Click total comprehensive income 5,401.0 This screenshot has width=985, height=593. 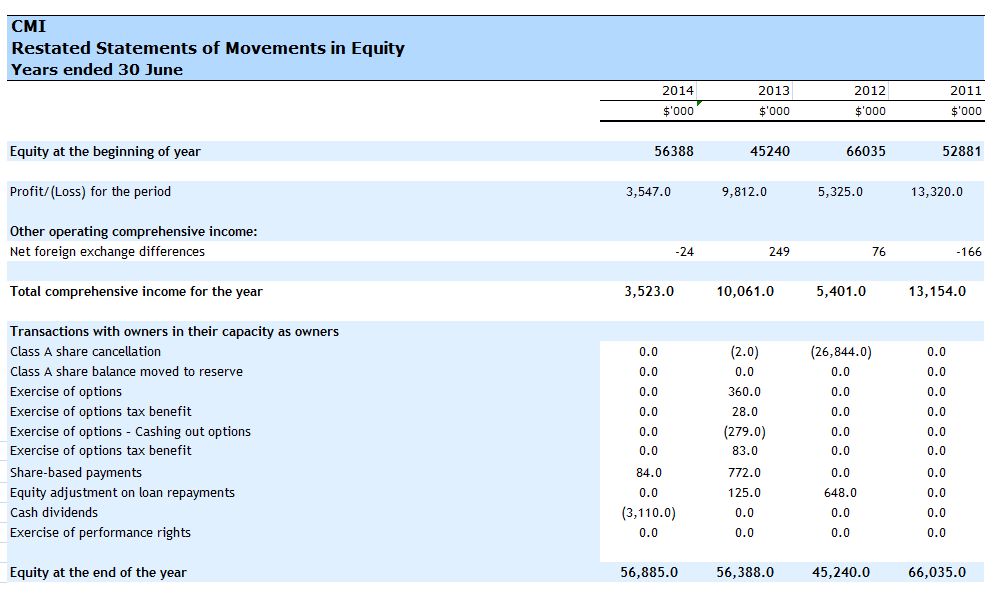tap(841, 291)
